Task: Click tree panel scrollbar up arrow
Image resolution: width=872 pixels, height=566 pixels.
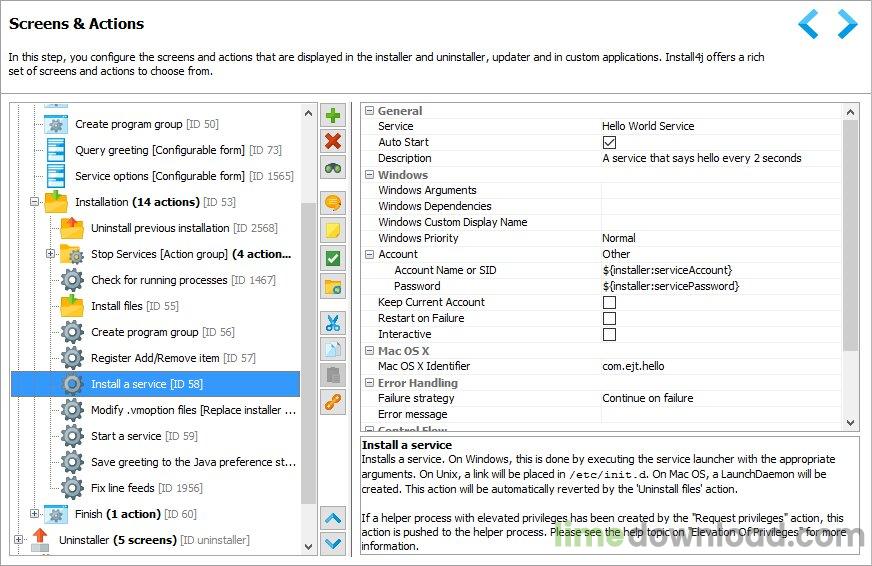Action: point(309,113)
